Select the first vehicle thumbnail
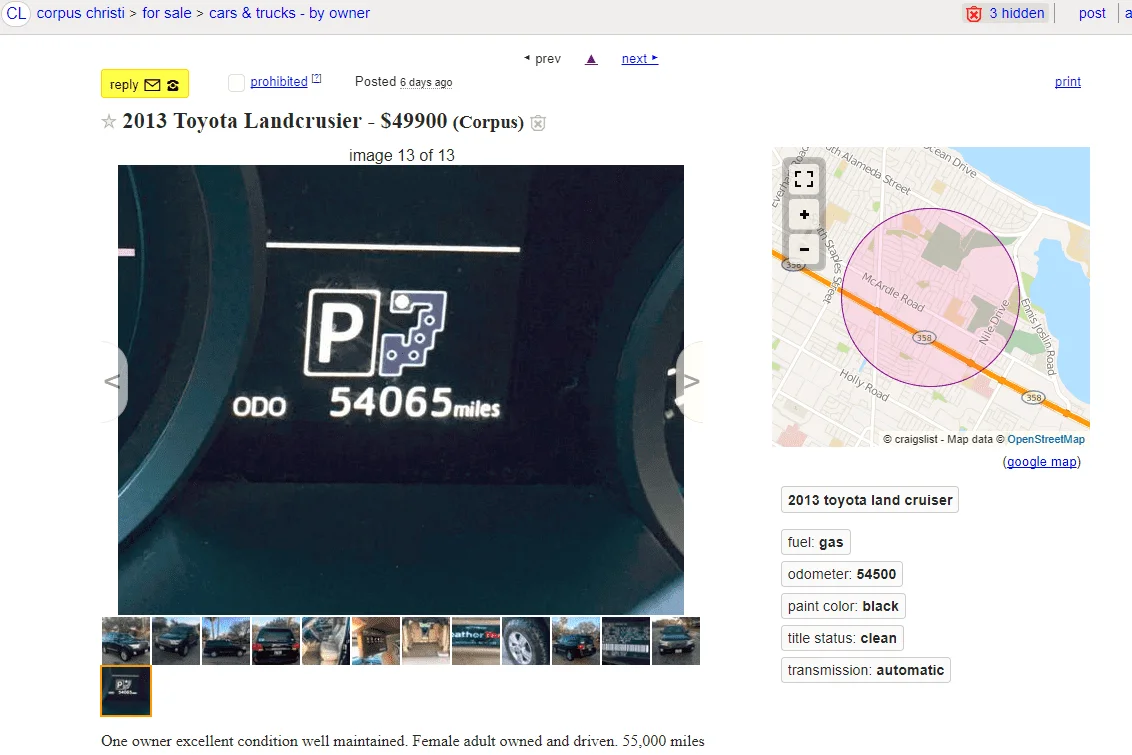Viewport: 1132px width, 755px height. (126, 641)
